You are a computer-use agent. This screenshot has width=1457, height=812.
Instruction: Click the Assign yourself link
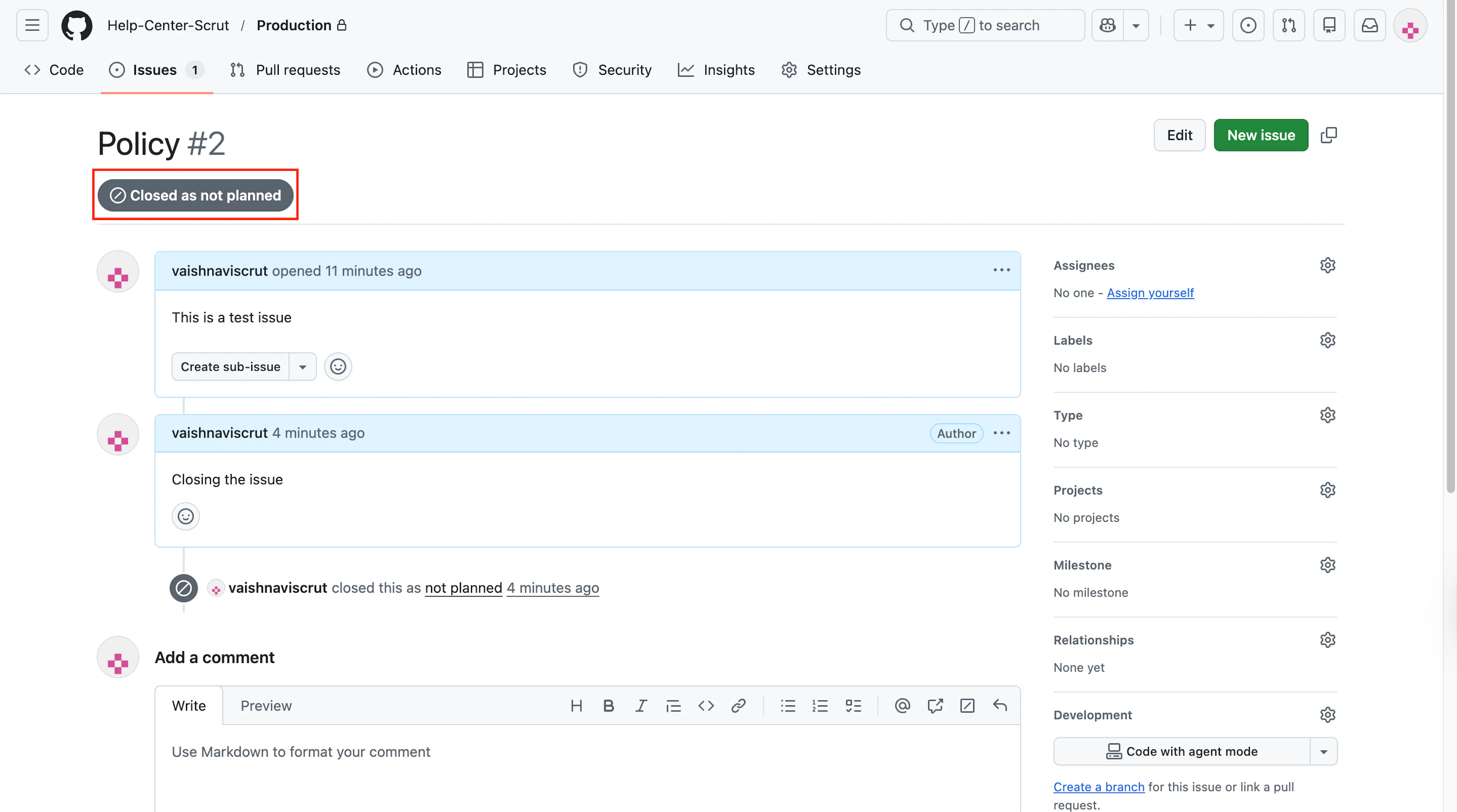coord(1150,293)
